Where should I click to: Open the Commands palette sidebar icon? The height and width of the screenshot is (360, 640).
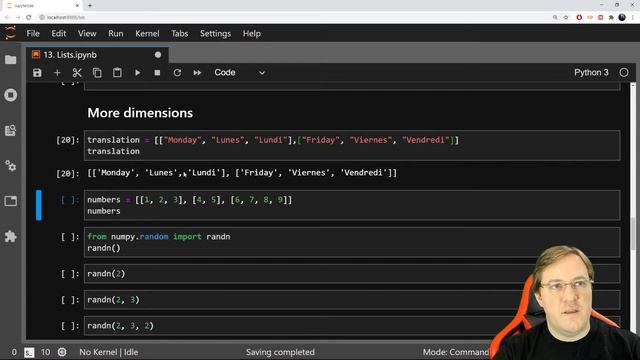(11, 130)
